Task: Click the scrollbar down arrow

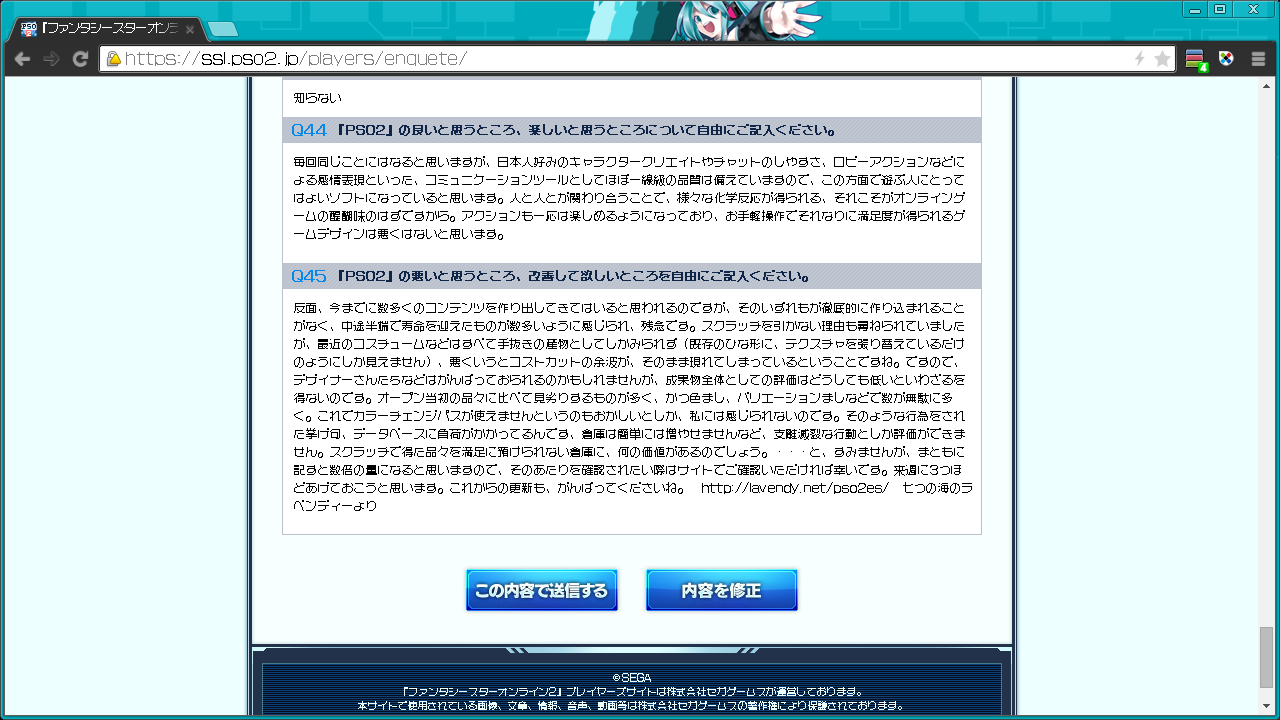Action: pos(1267,708)
